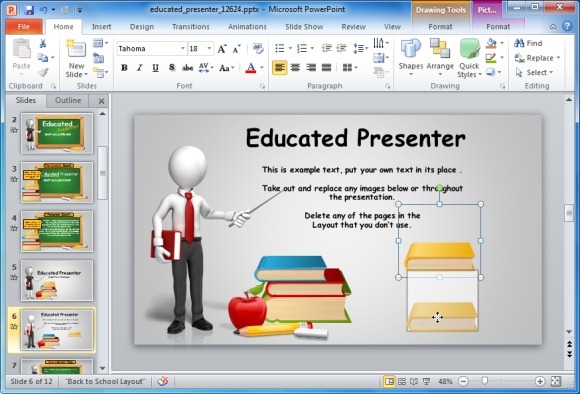Image resolution: width=580 pixels, height=394 pixels.
Task: Zoom in with plus button
Action: tap(540, 381)
